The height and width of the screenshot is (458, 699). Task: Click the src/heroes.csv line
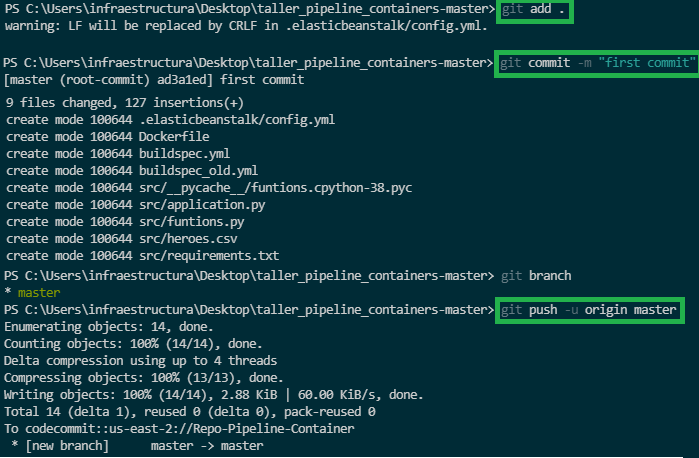click(x=122, y=239)
